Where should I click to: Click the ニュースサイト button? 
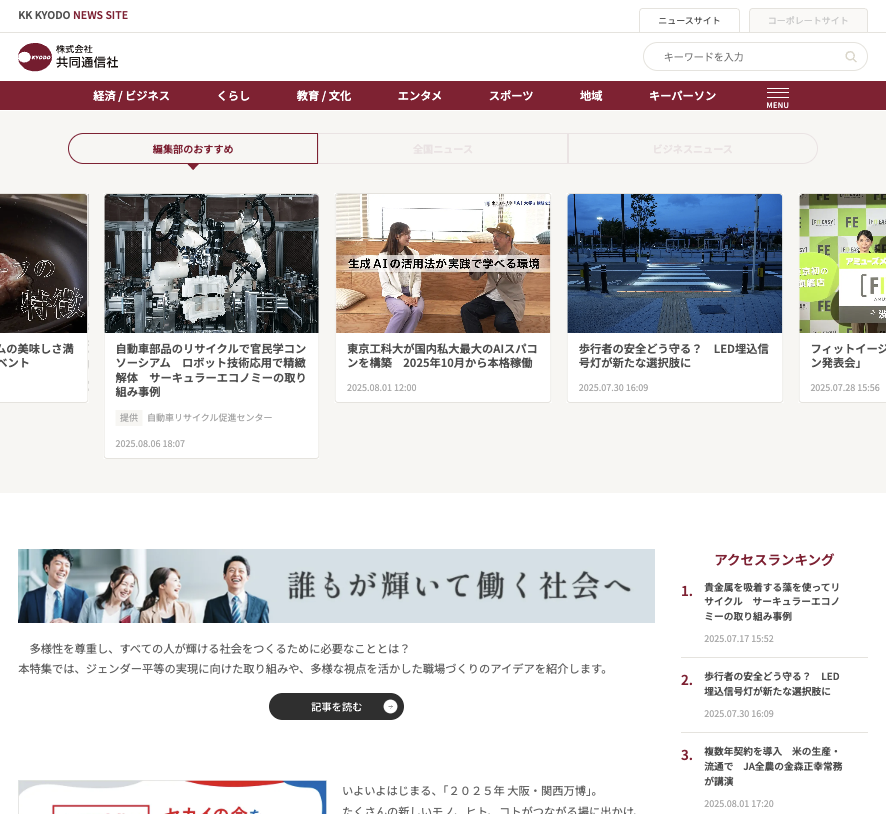pos(689,21)
